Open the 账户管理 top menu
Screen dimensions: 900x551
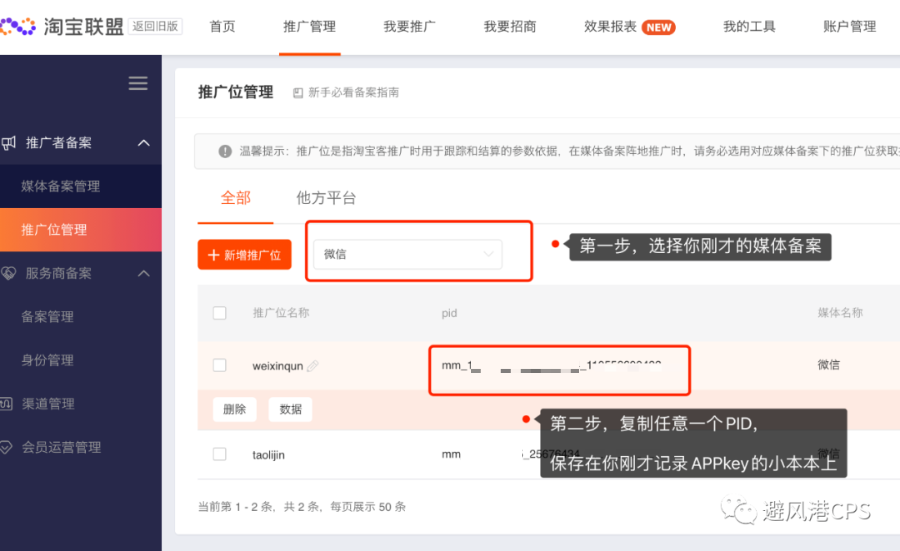click(849, 26)
